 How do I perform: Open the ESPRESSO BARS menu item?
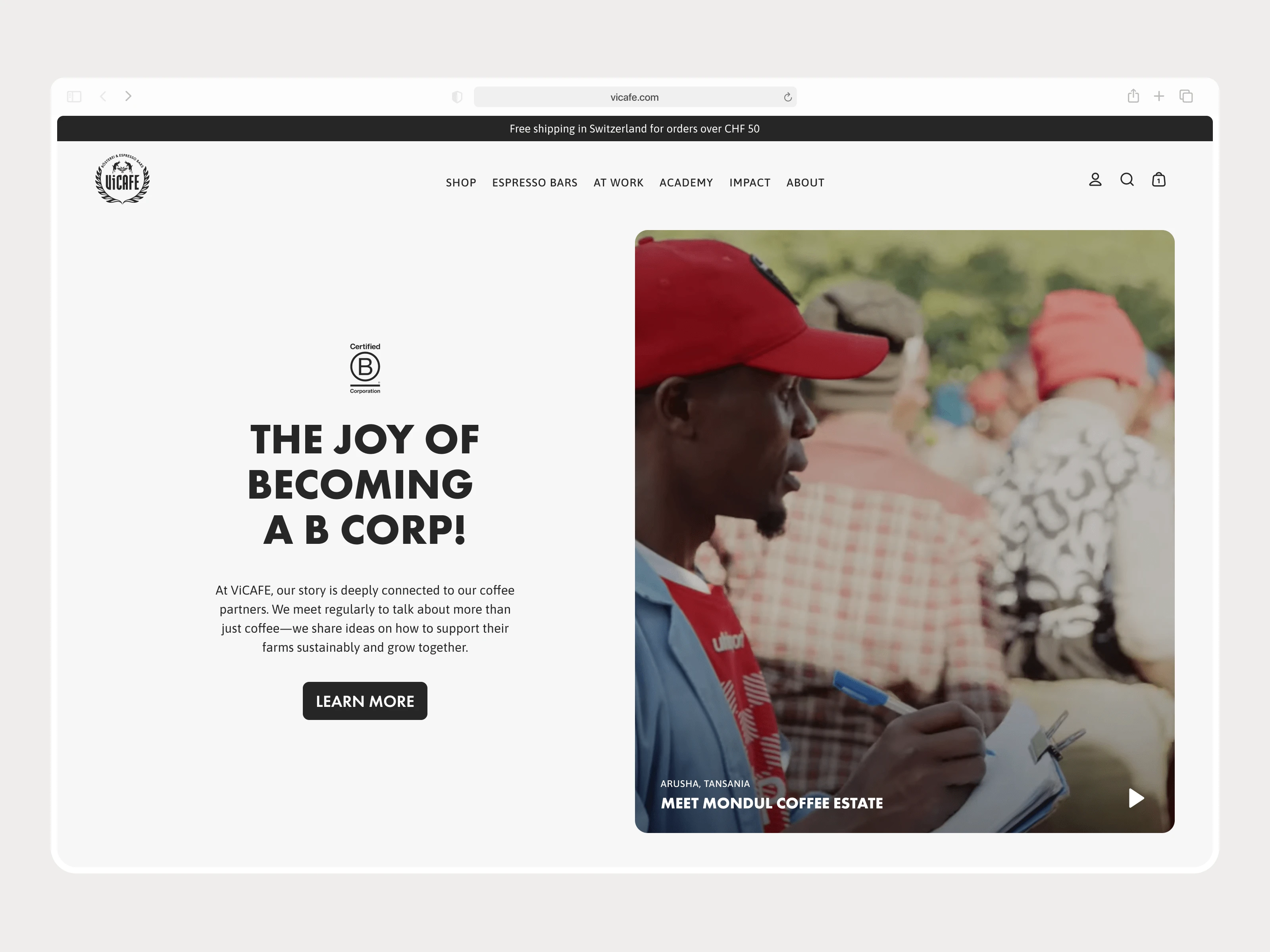coord(535,182)
